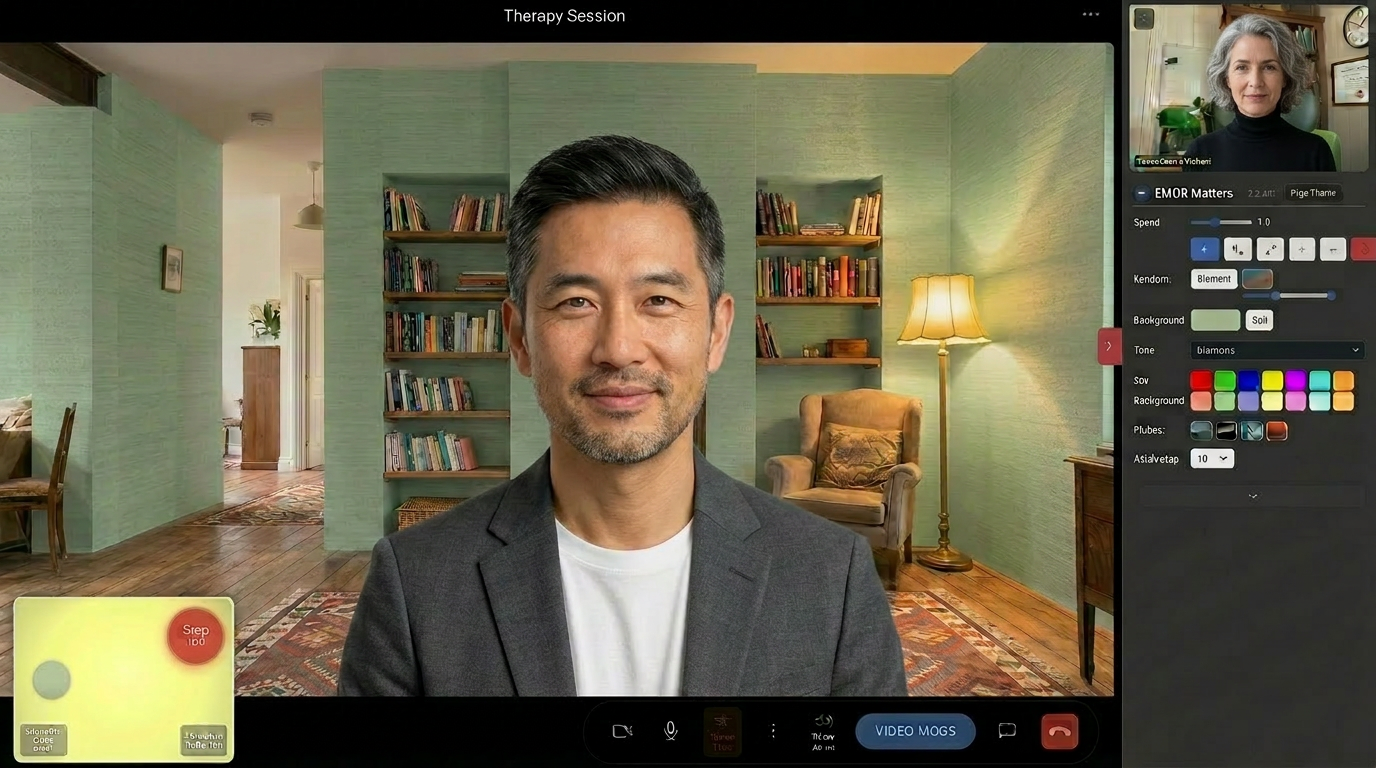This screenshot has height=768, width=1376.
Task: Select the plus-shaped mode button
Action: 1301,249
